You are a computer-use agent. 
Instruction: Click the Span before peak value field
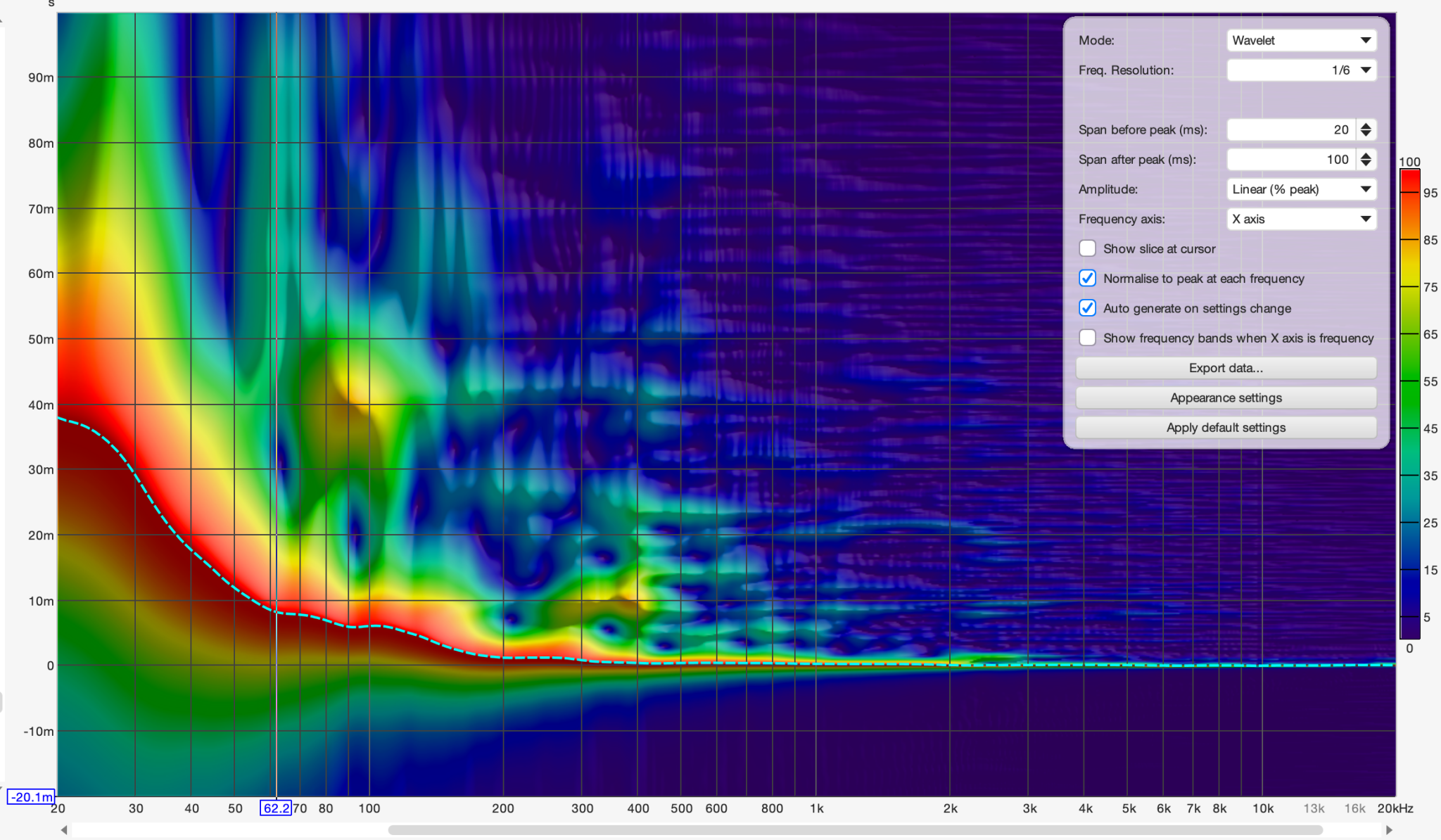[1291, 129]
